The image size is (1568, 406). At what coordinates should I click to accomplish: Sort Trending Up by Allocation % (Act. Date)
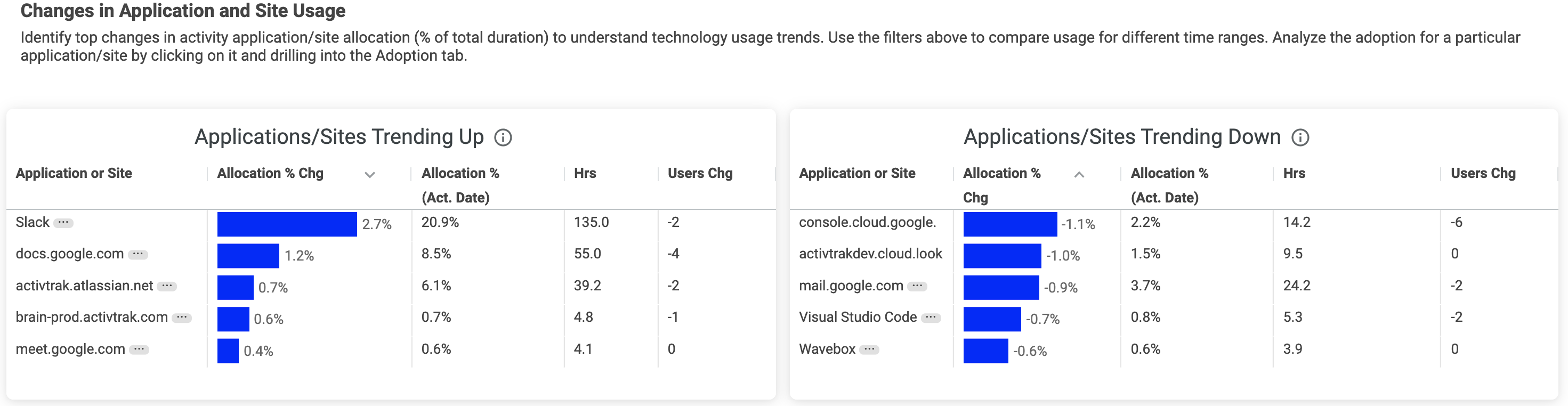click(x=460, y=185)
